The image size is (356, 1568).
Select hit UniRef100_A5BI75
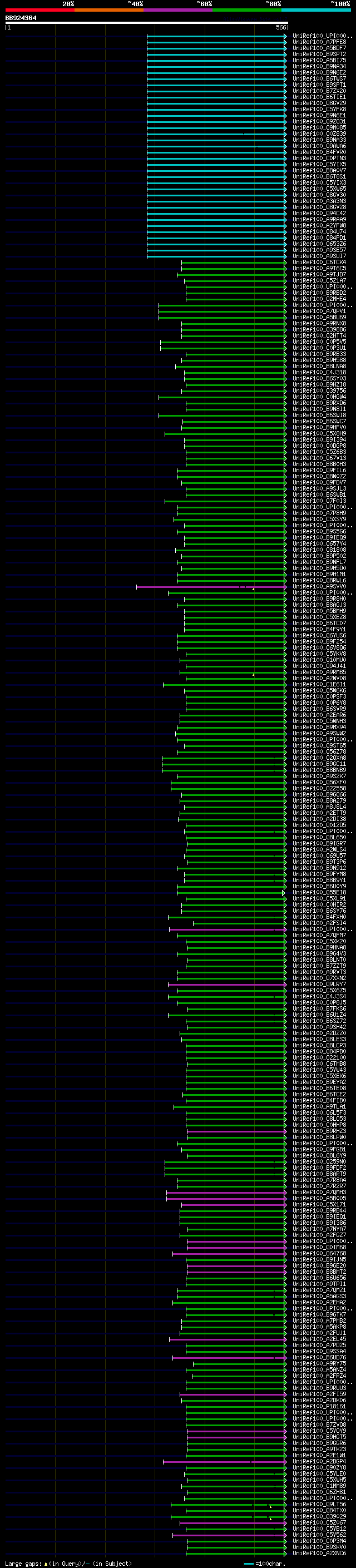coord(319,60)
